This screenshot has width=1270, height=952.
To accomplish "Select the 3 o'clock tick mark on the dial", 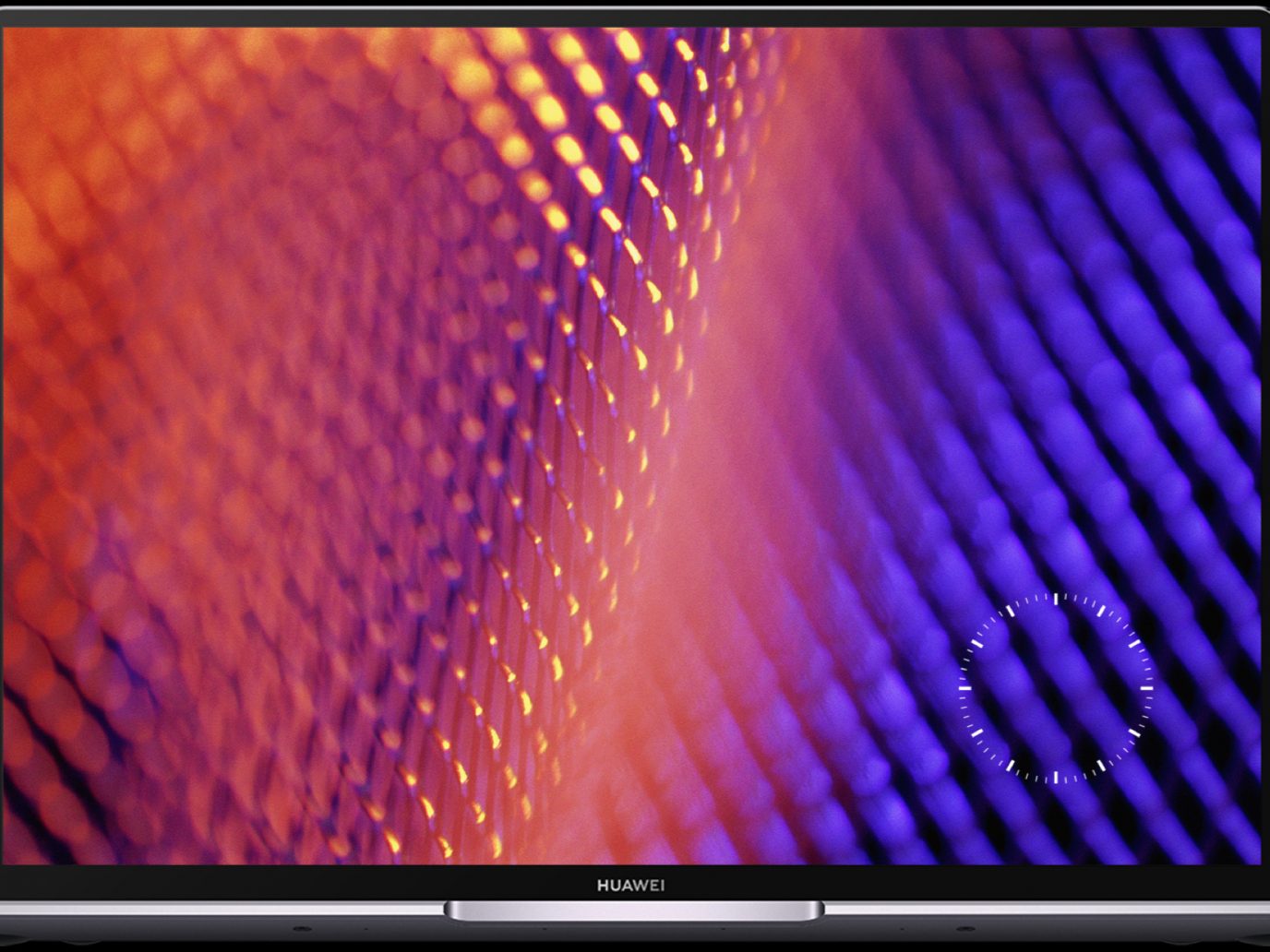I will click(x=1145, y=688).
